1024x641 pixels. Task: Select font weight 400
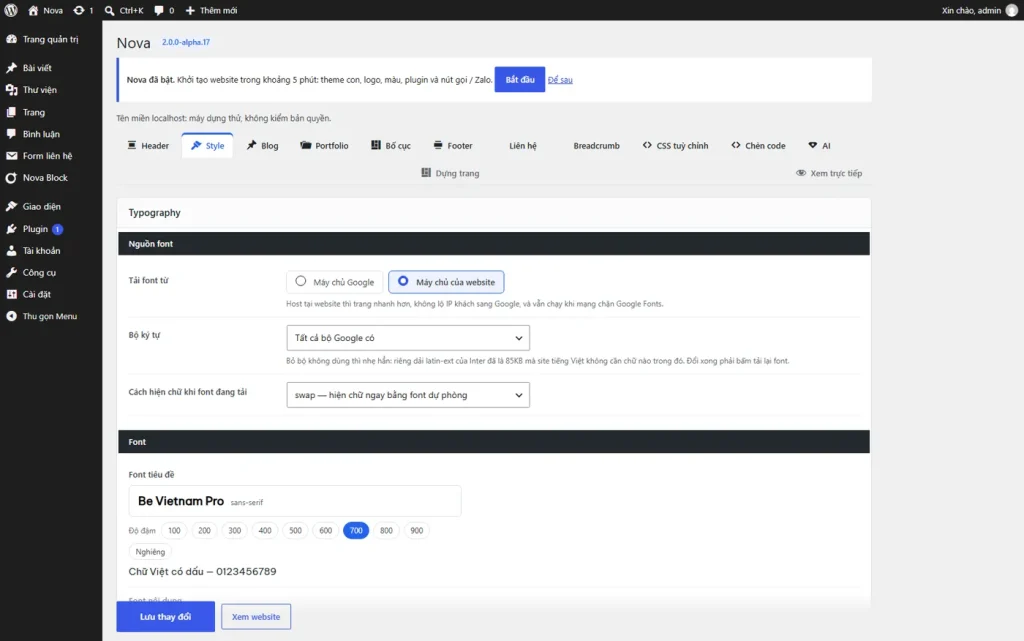pyautogui.click(x=264, y=531)
